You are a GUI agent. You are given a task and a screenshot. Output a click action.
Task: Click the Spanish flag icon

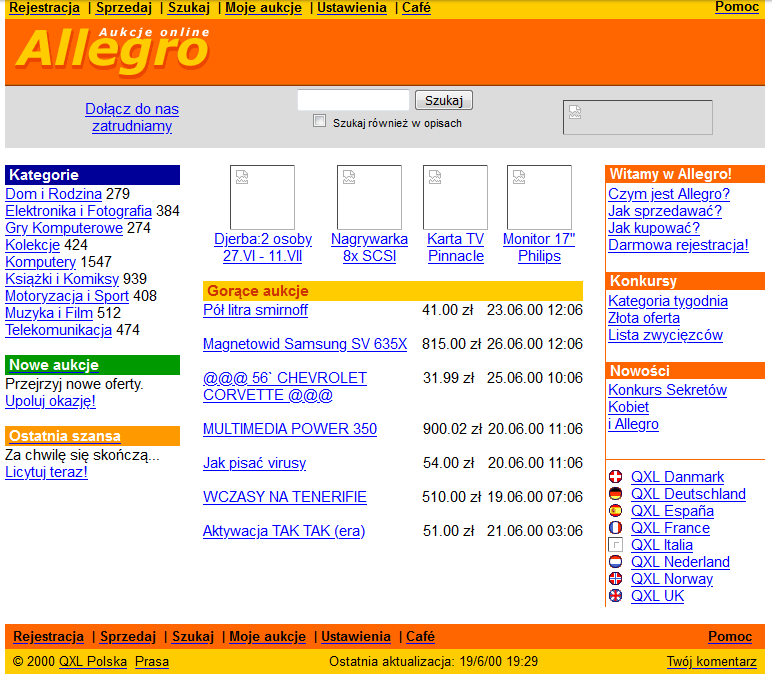click(x=615, y=511)
